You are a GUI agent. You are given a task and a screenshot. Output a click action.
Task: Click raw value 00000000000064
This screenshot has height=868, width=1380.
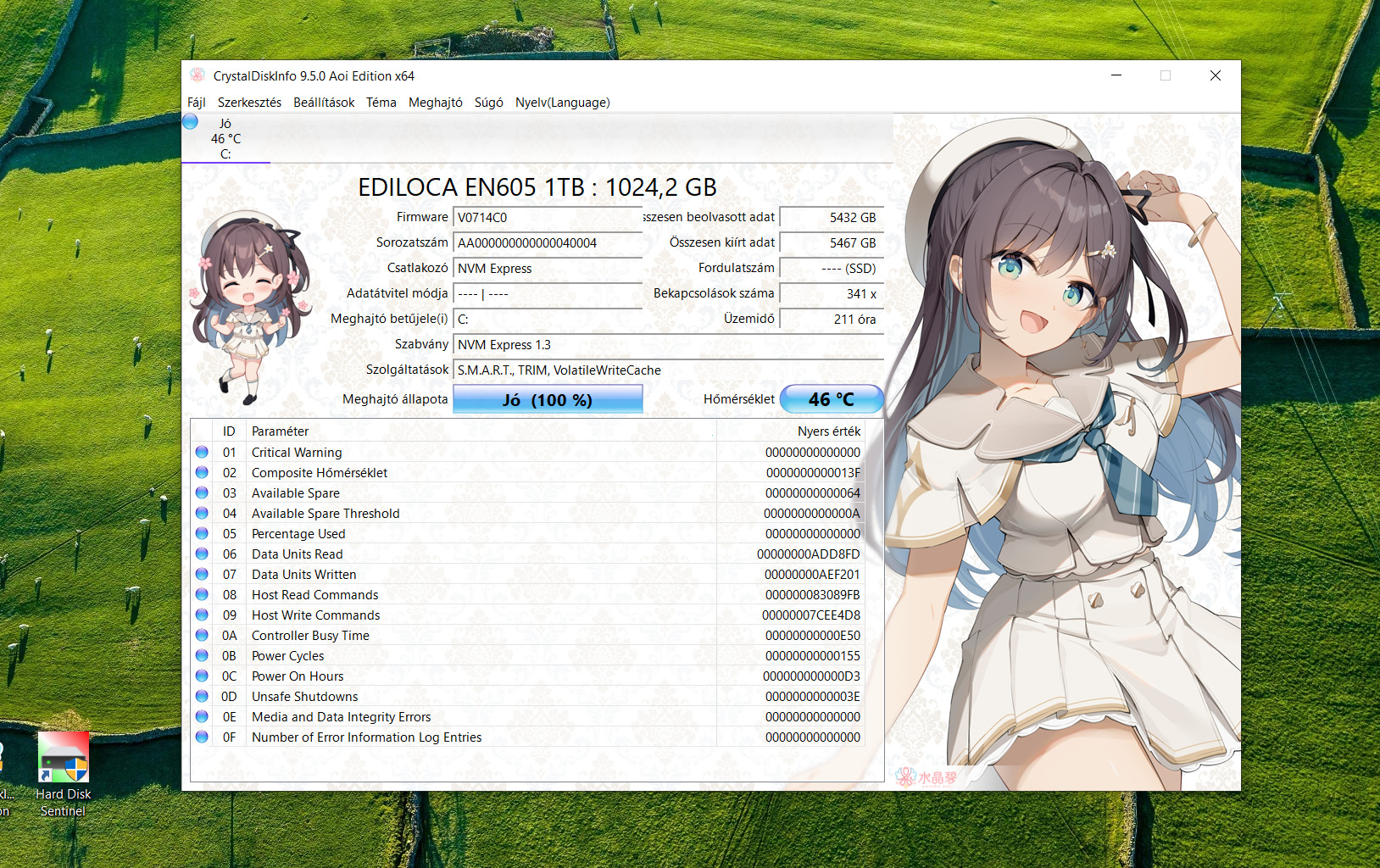[x=813, y=493]
